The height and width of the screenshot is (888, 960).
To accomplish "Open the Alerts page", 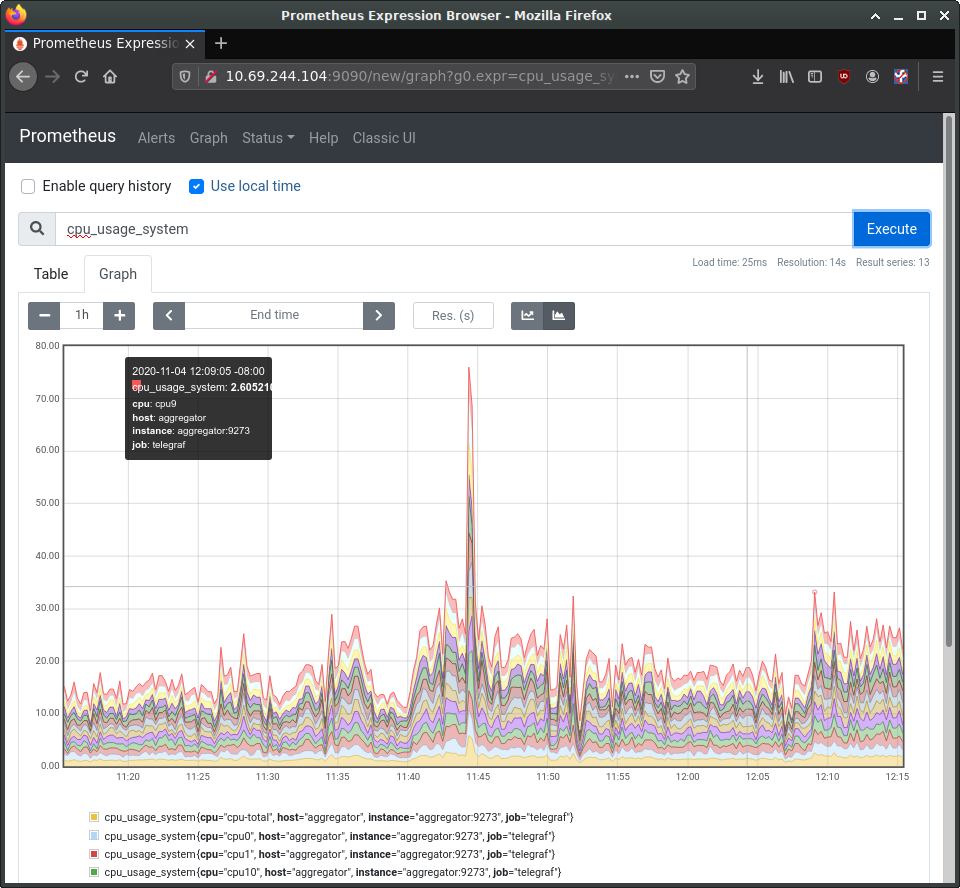I will pyautogui.click(x=156, y=138).
